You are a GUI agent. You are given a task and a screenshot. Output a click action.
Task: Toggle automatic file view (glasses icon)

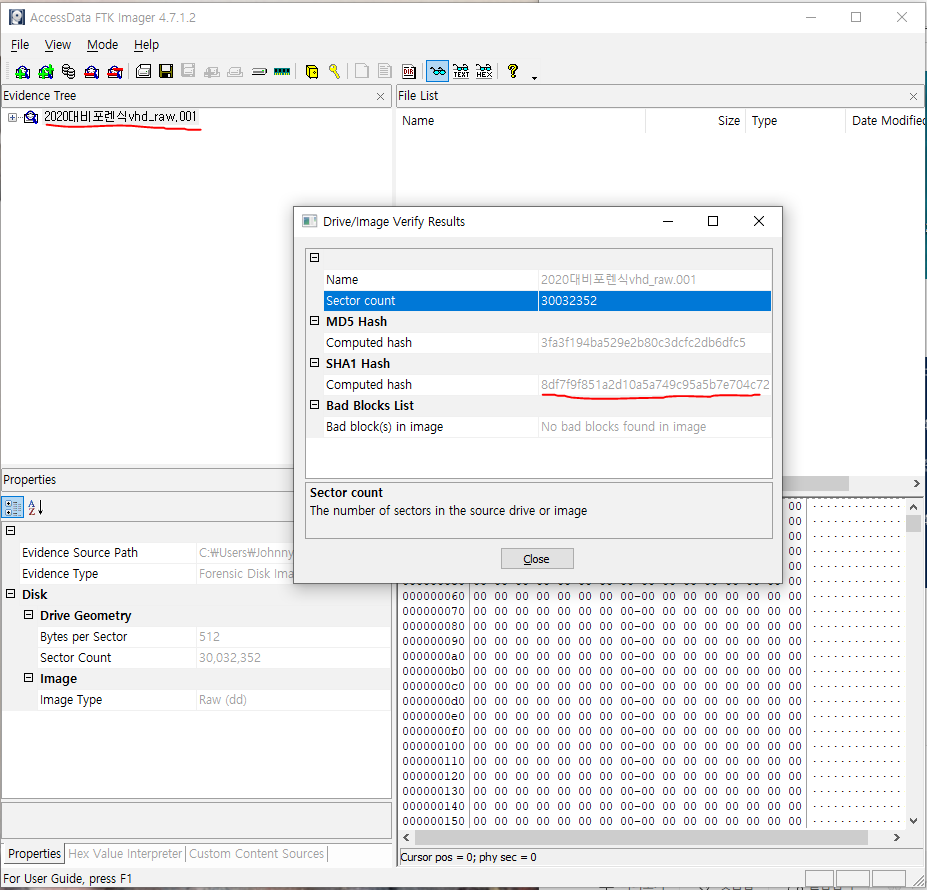pos(437,72)
